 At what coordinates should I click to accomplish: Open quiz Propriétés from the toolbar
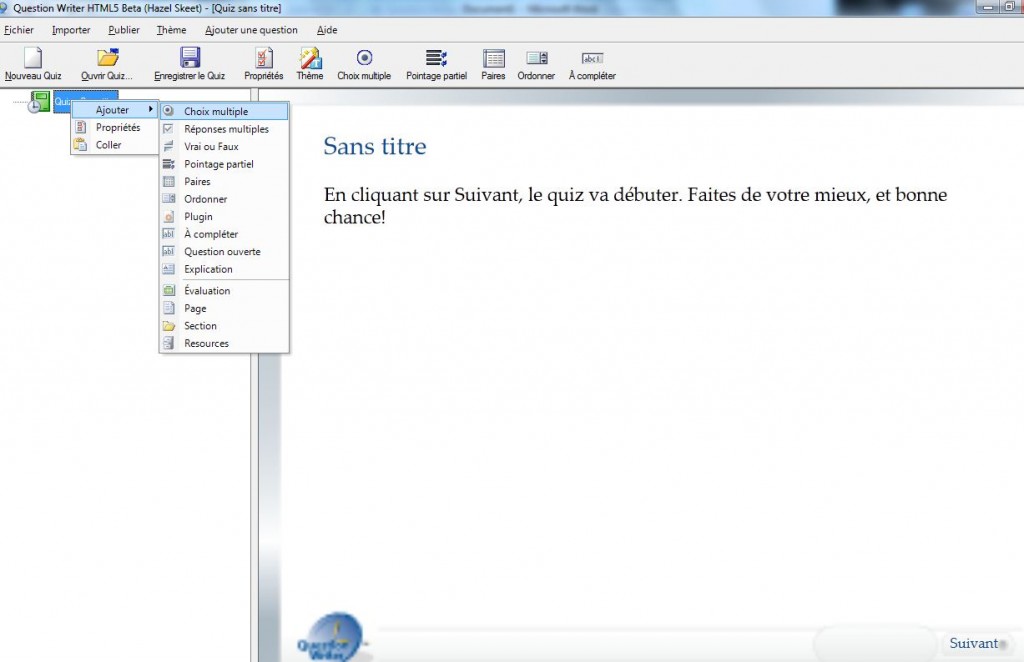pyautogui.click(x=262, y=62)
